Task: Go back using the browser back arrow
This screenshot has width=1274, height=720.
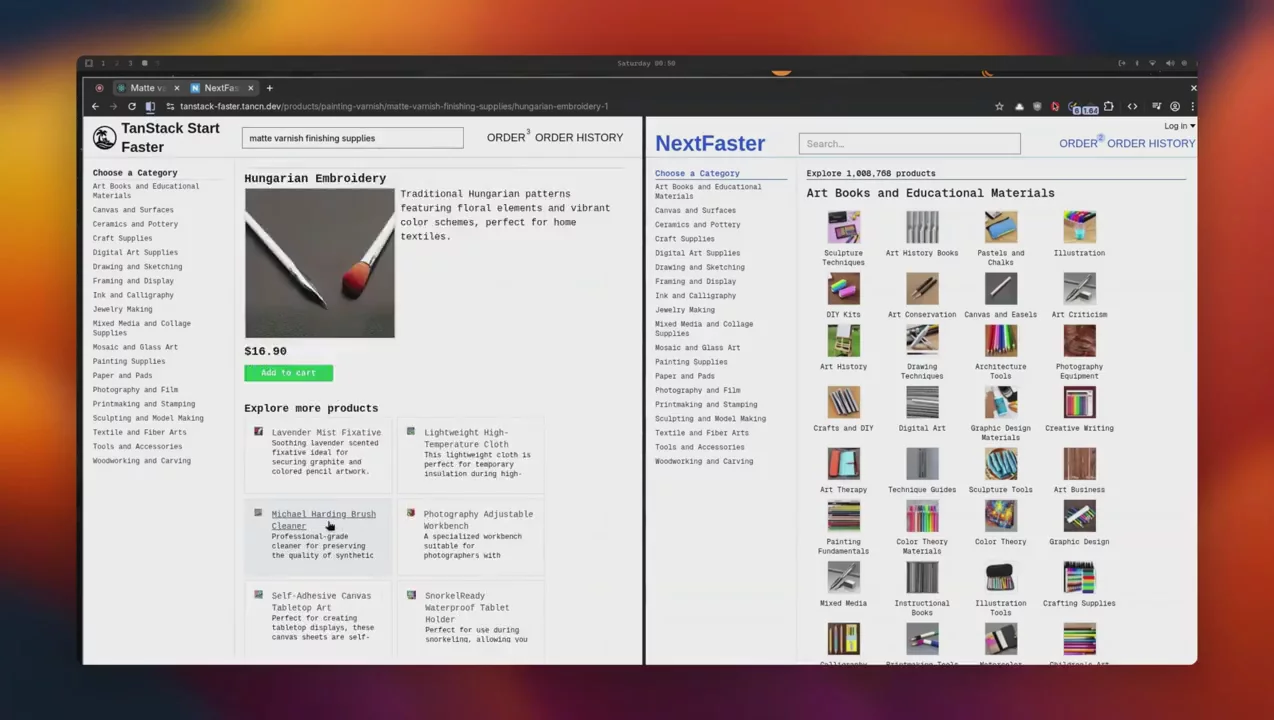Action: tap(95, 106)
